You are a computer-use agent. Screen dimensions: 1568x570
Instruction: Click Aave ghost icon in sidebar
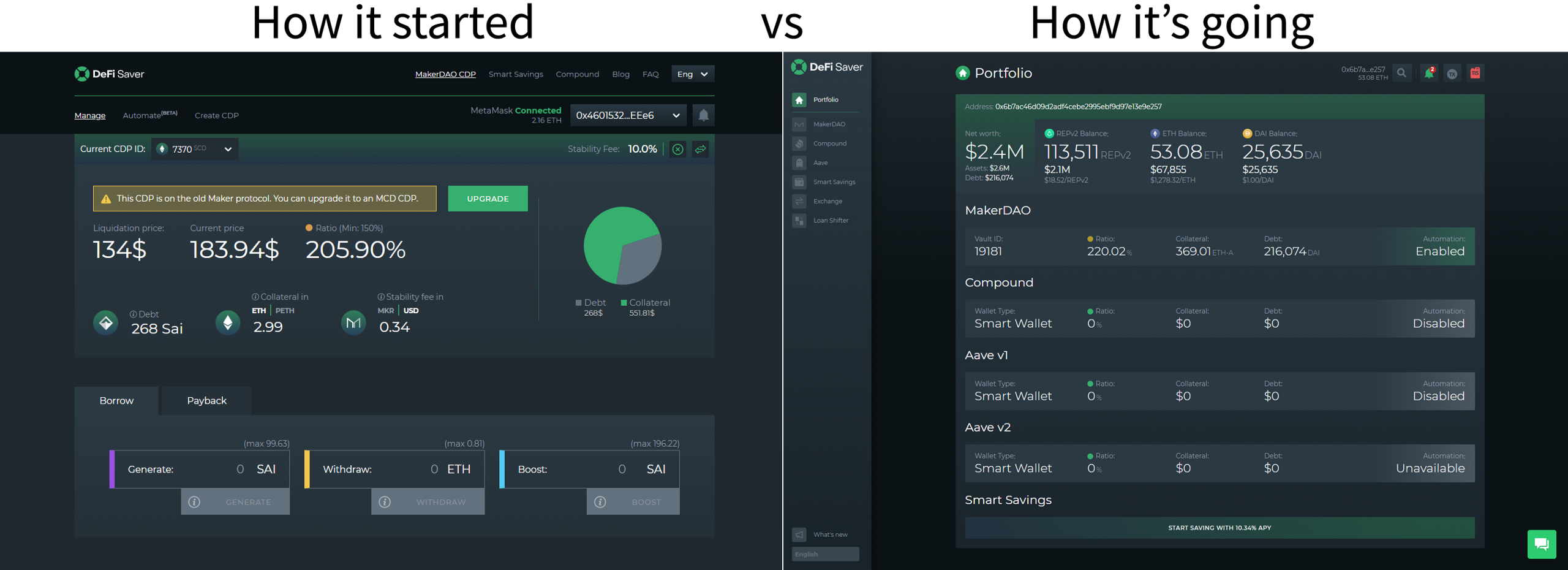(799, 162)
